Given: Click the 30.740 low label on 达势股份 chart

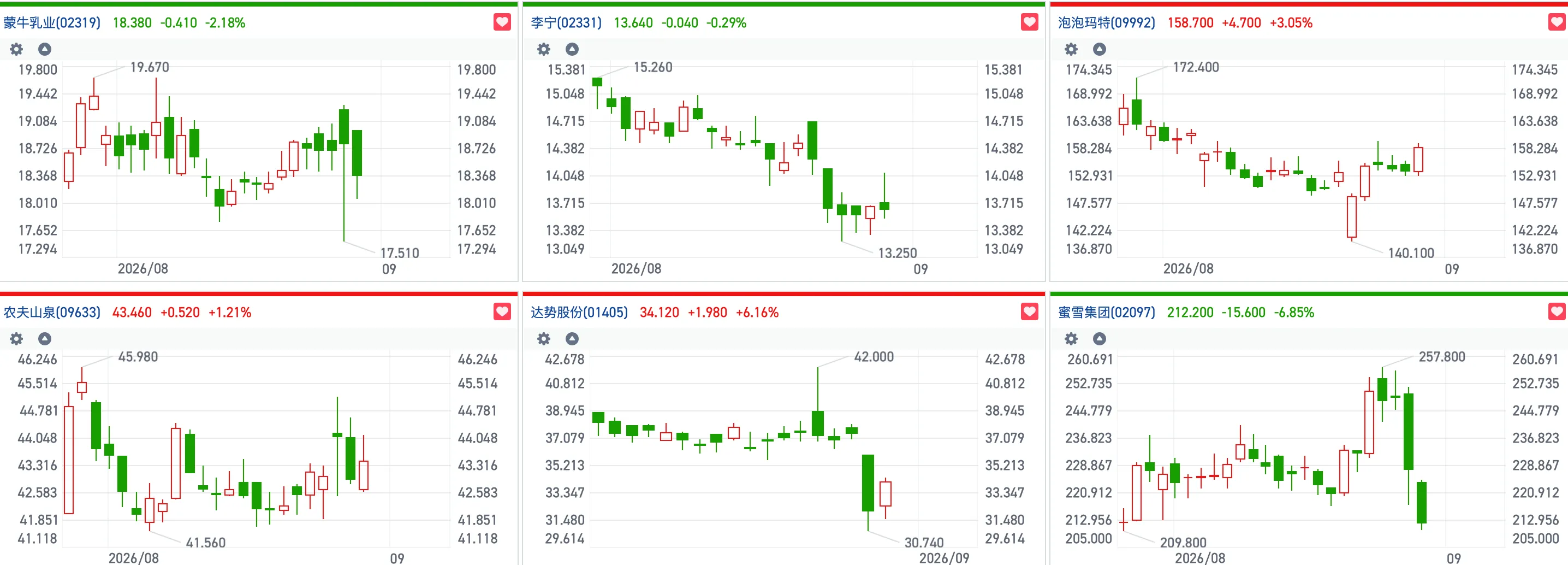Looking at the screenshot, I should pos(924,543).
